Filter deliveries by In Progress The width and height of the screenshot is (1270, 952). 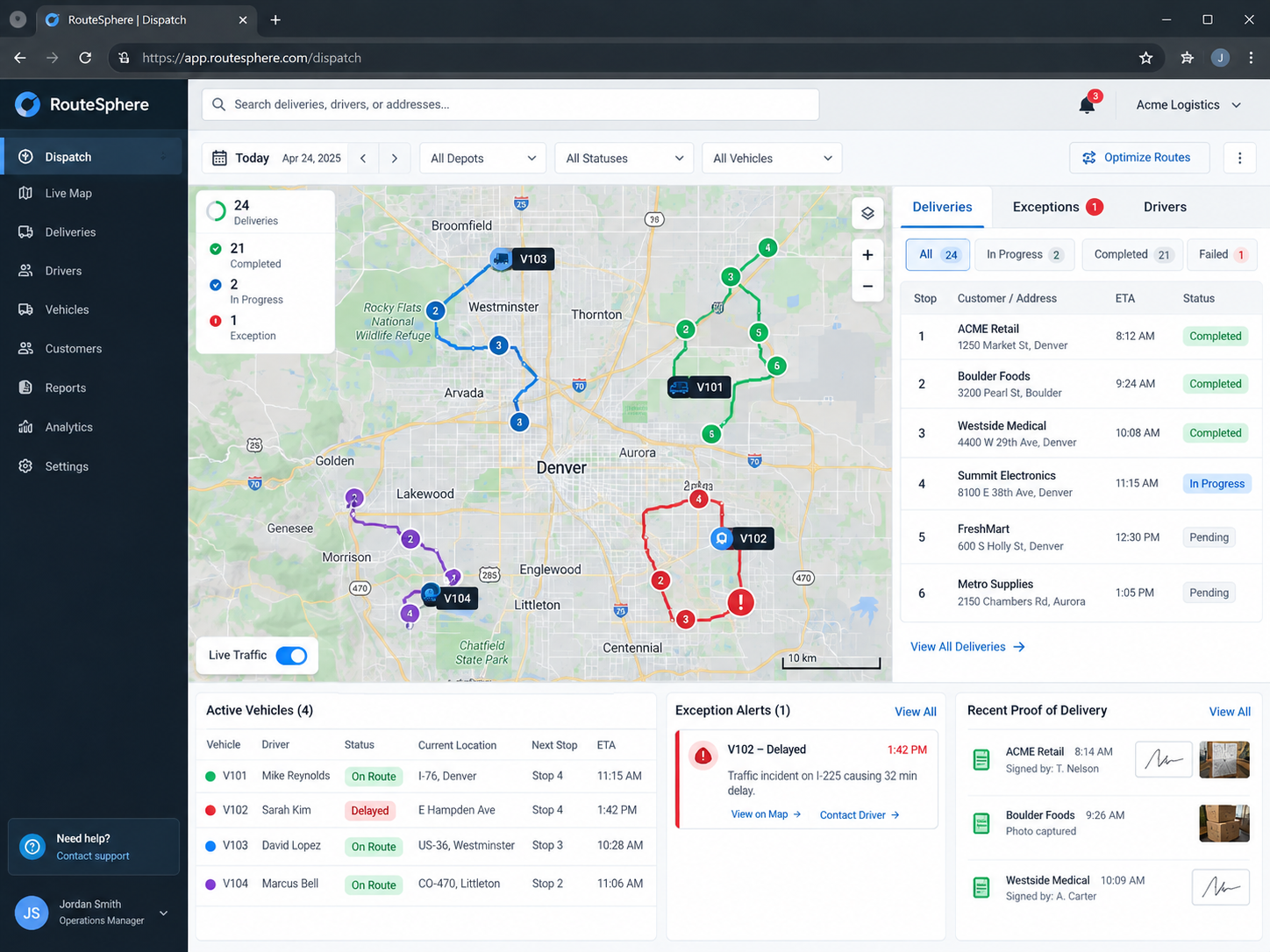tap(1024, 255)
